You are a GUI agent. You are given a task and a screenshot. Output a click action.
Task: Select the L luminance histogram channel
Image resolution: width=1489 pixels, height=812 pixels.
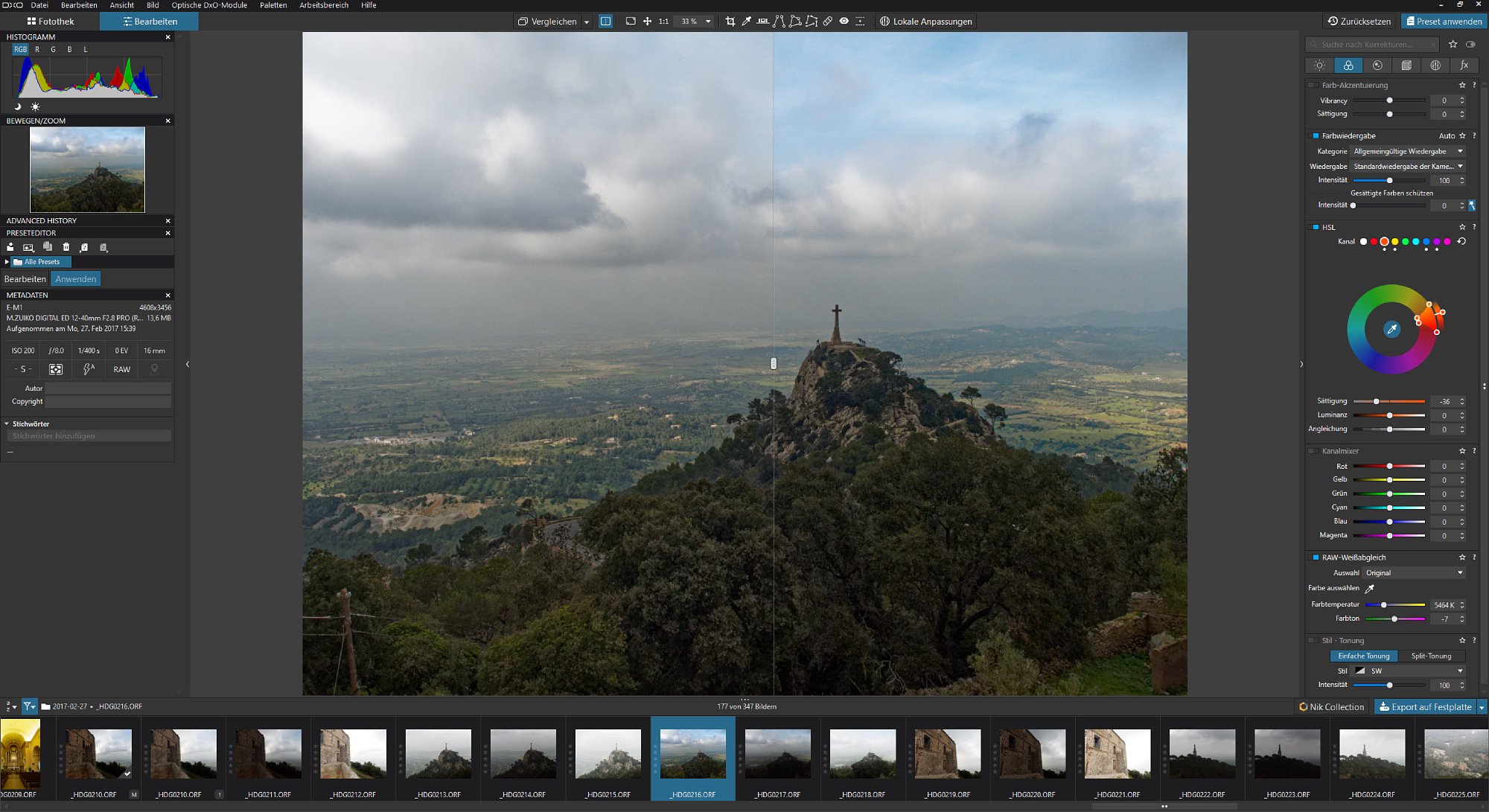(x=86, y=50)
